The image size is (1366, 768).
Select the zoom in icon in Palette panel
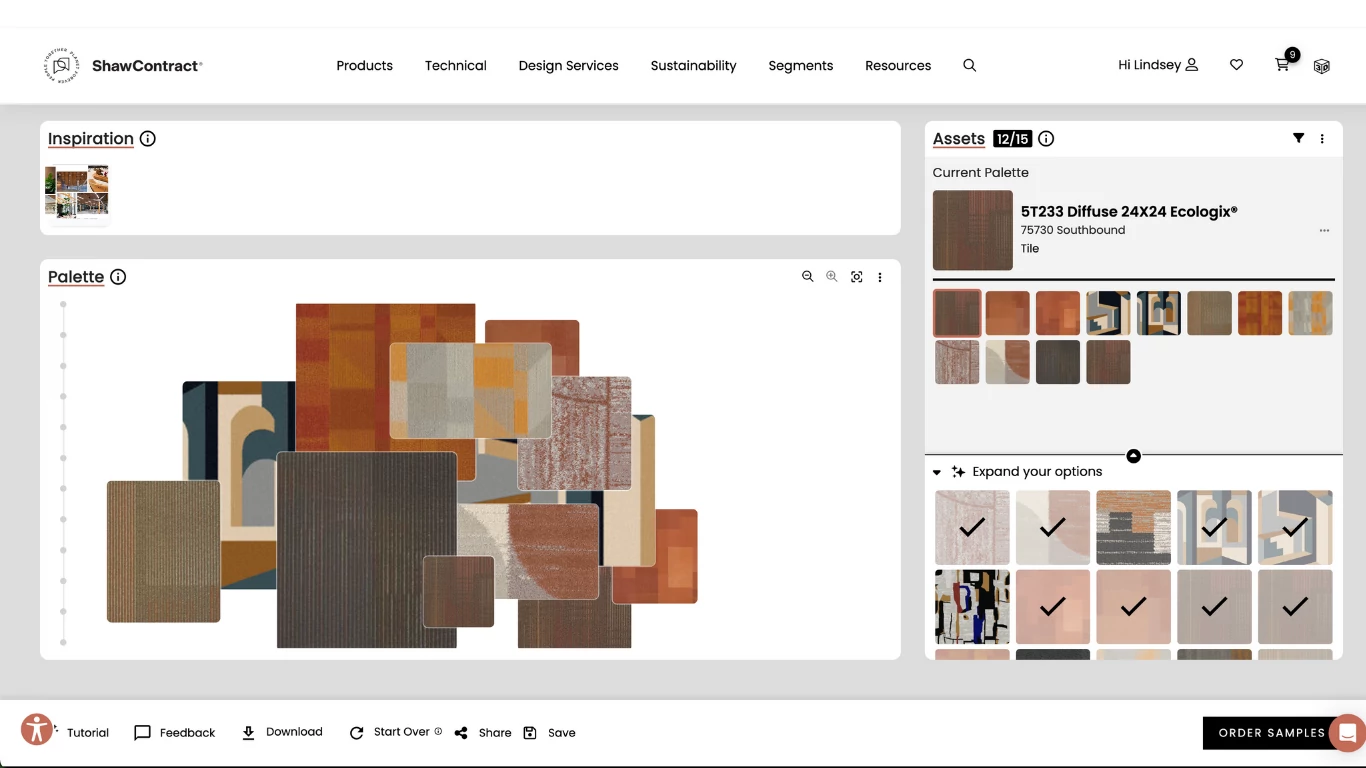tap(831, 276)
